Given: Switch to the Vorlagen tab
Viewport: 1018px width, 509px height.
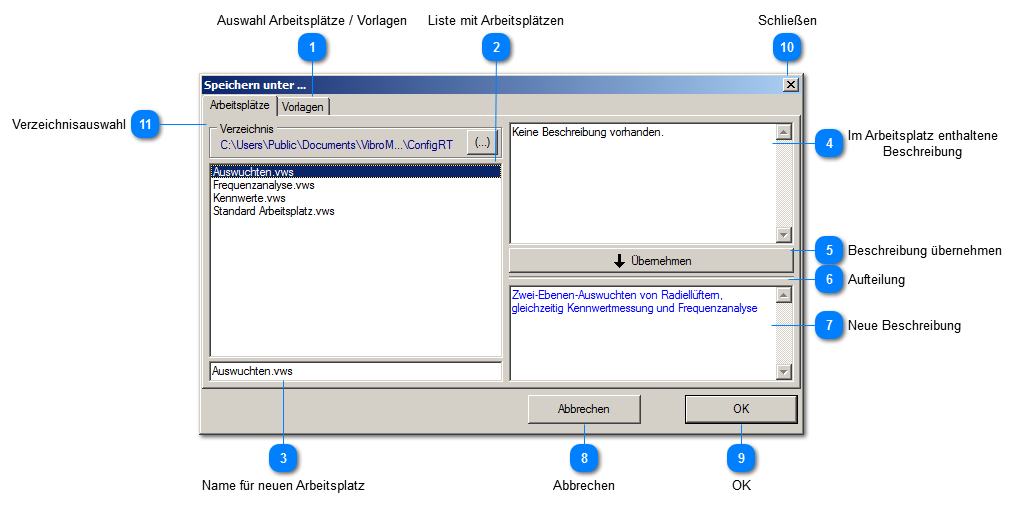Looking at the screenshot, I should [303, 106].
